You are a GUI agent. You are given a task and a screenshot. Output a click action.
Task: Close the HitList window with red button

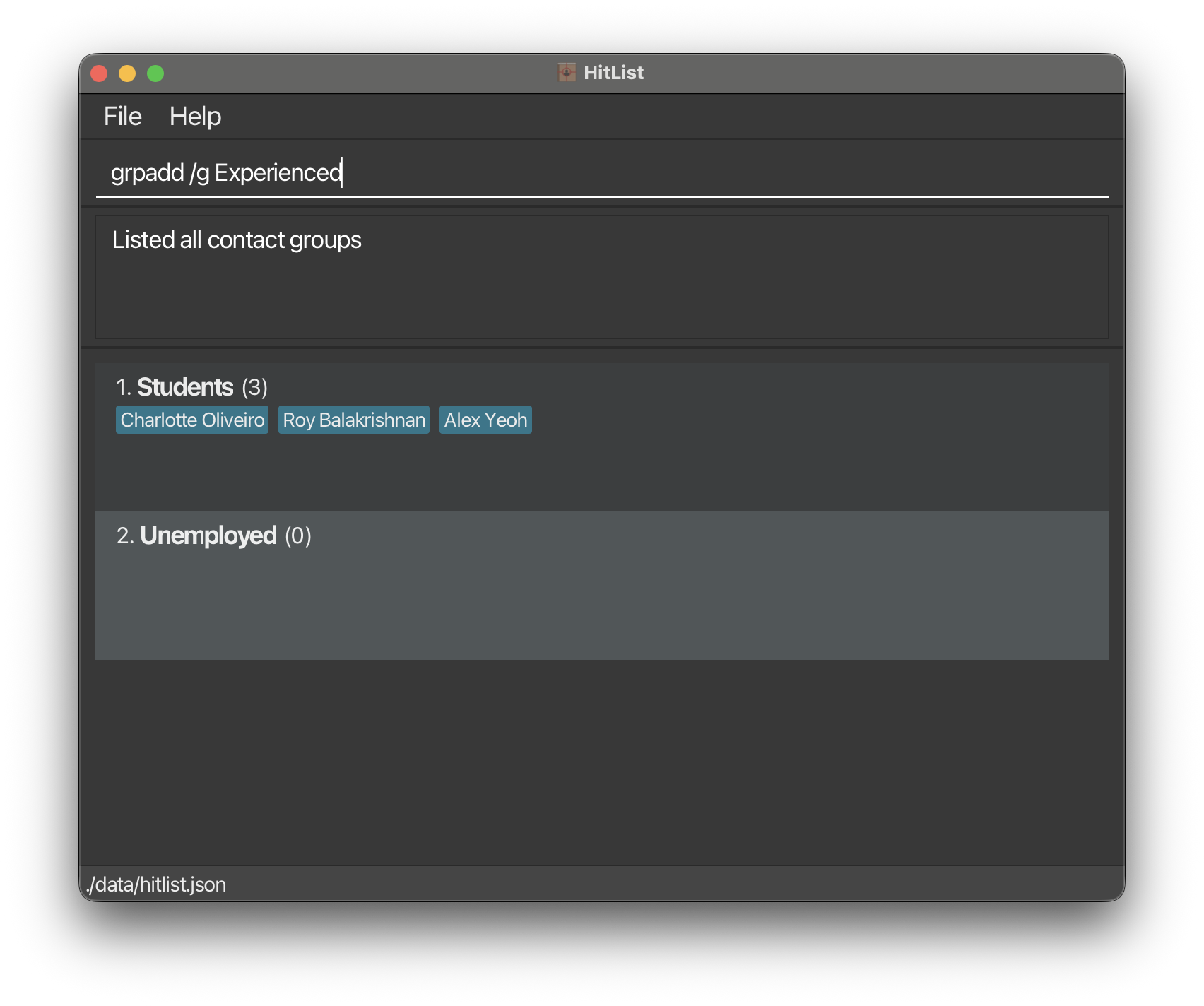point(99,73)
